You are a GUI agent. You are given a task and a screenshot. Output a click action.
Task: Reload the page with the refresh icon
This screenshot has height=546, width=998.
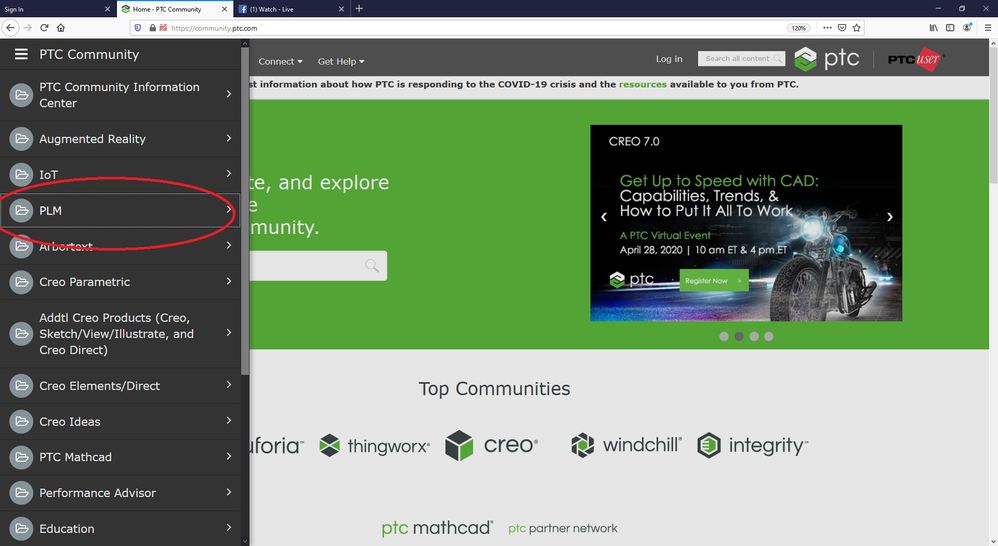click(44, 27)
